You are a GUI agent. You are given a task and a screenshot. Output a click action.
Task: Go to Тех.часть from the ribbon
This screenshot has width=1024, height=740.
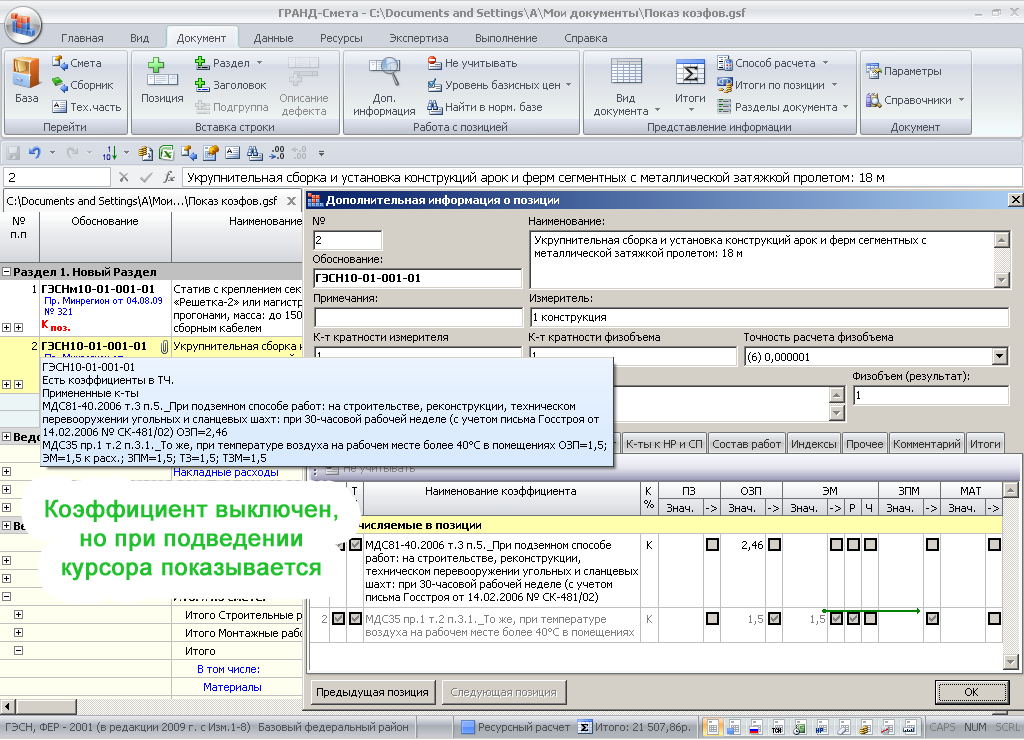coord(87,106)
